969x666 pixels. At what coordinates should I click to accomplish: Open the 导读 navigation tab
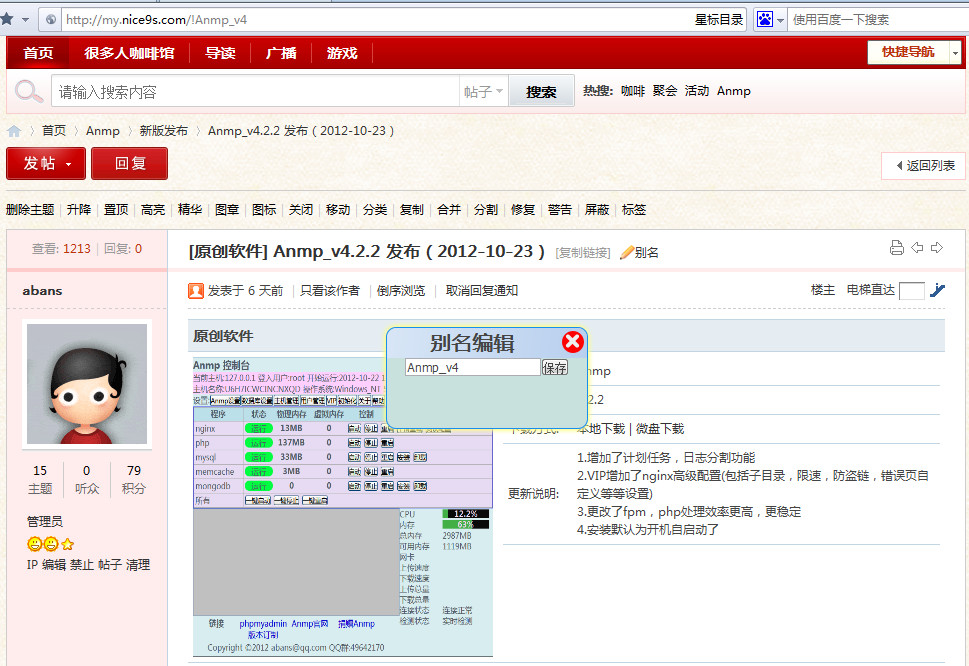pos(220,53)
